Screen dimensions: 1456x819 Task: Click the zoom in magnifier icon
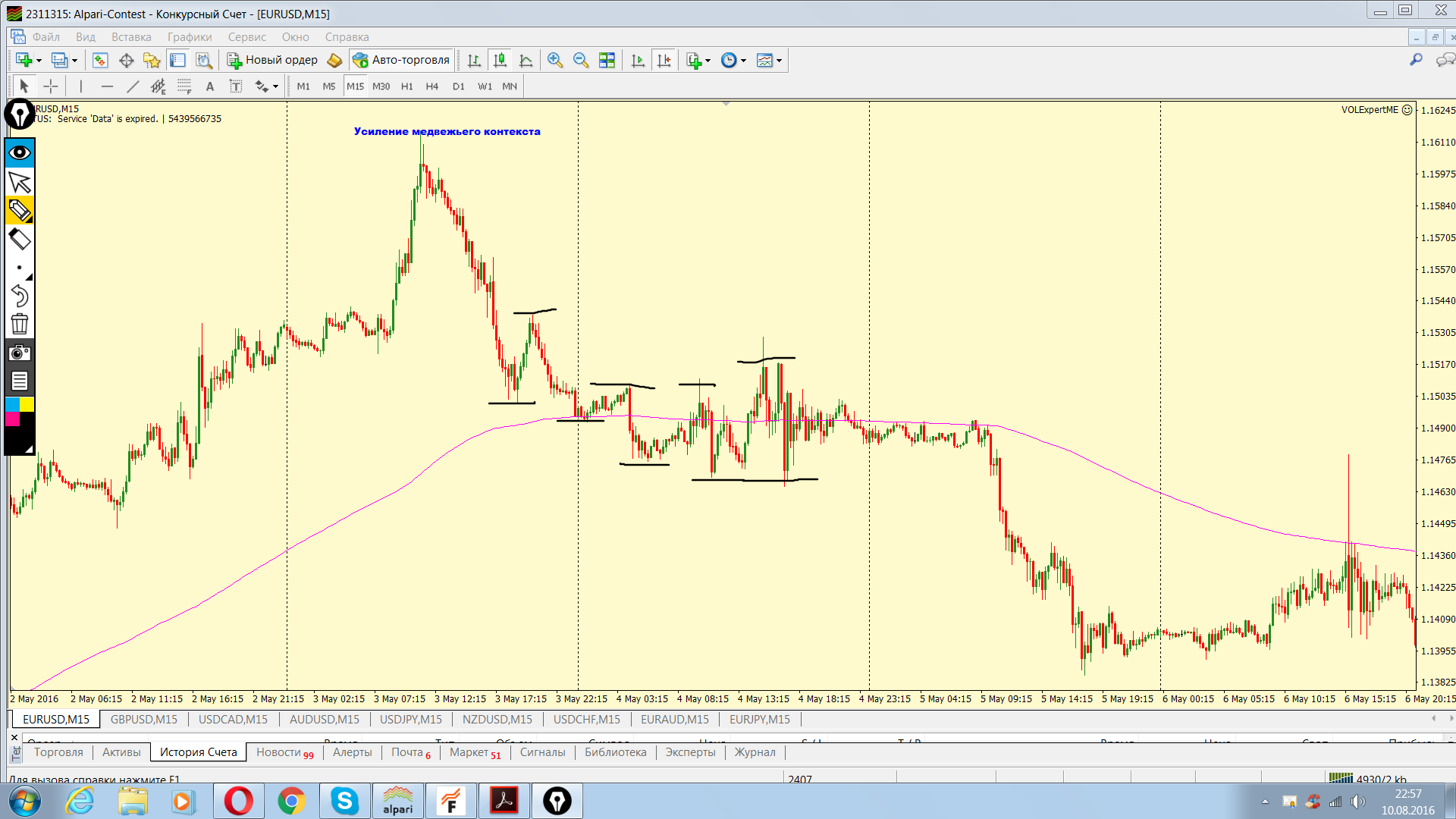pyautogui.click(x=555, y=61)
